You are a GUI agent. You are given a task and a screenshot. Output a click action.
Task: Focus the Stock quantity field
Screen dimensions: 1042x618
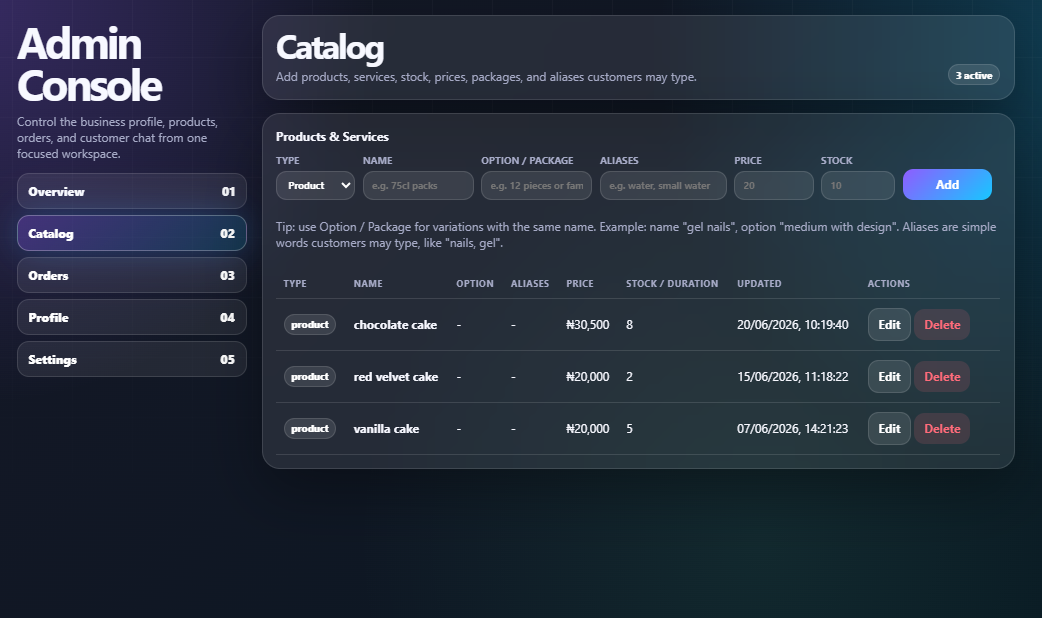[x=858, y=185]
